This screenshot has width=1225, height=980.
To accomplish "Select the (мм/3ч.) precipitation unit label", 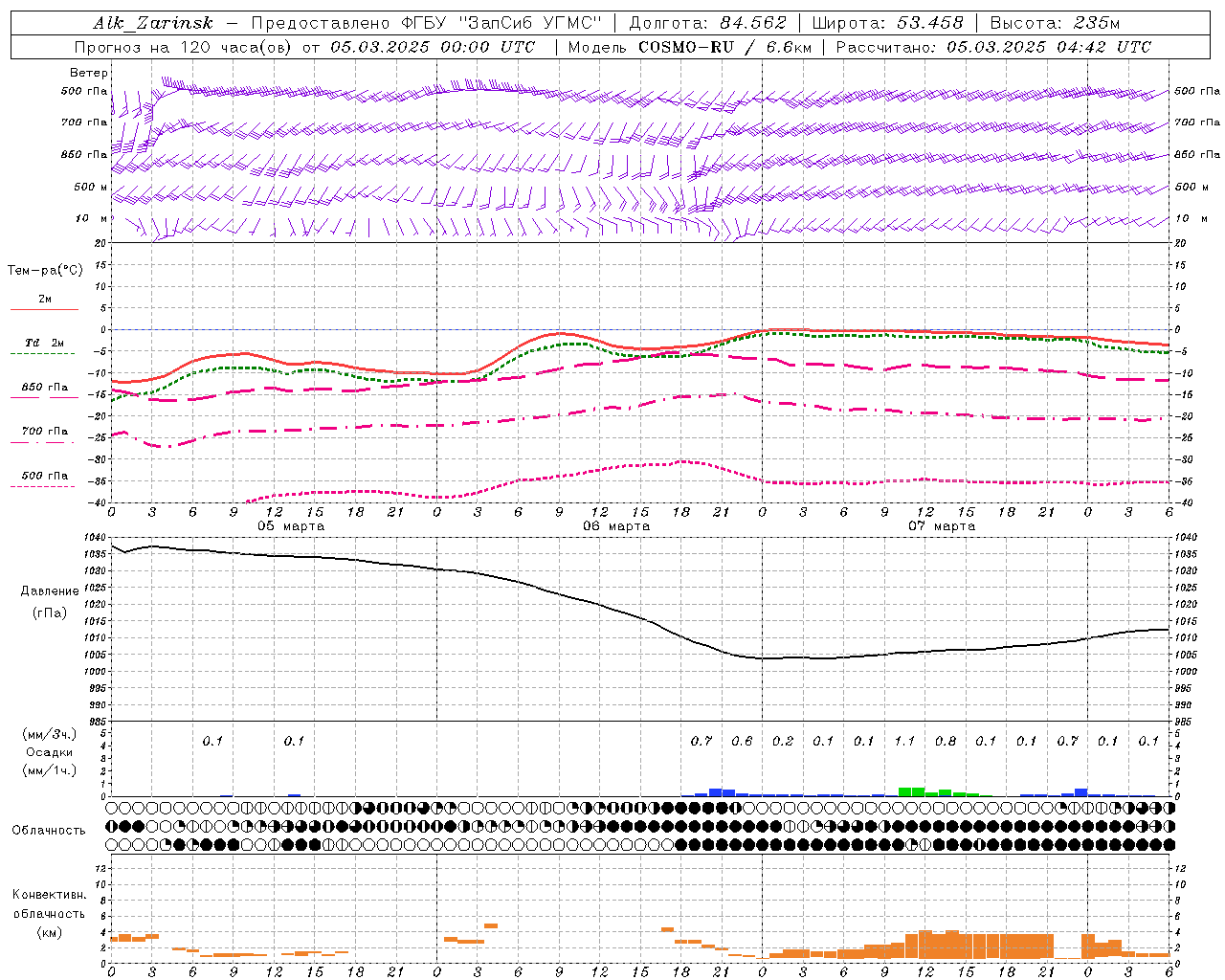I will pyautogui.click(x=50, y=734).
